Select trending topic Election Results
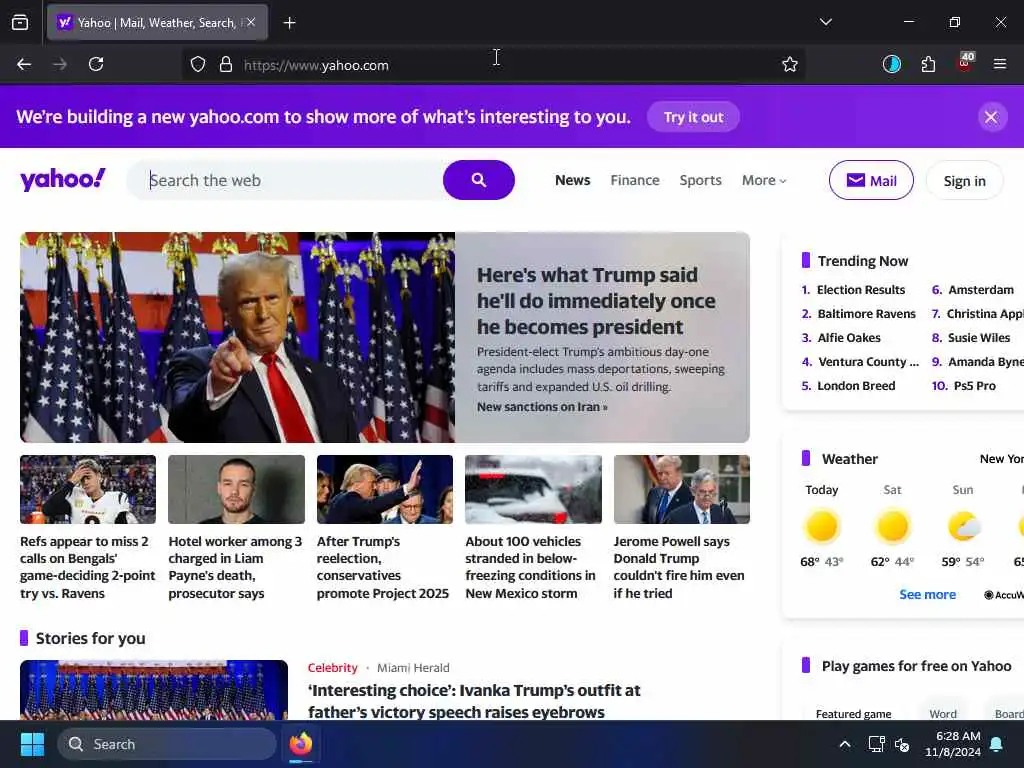 [861, 289]
